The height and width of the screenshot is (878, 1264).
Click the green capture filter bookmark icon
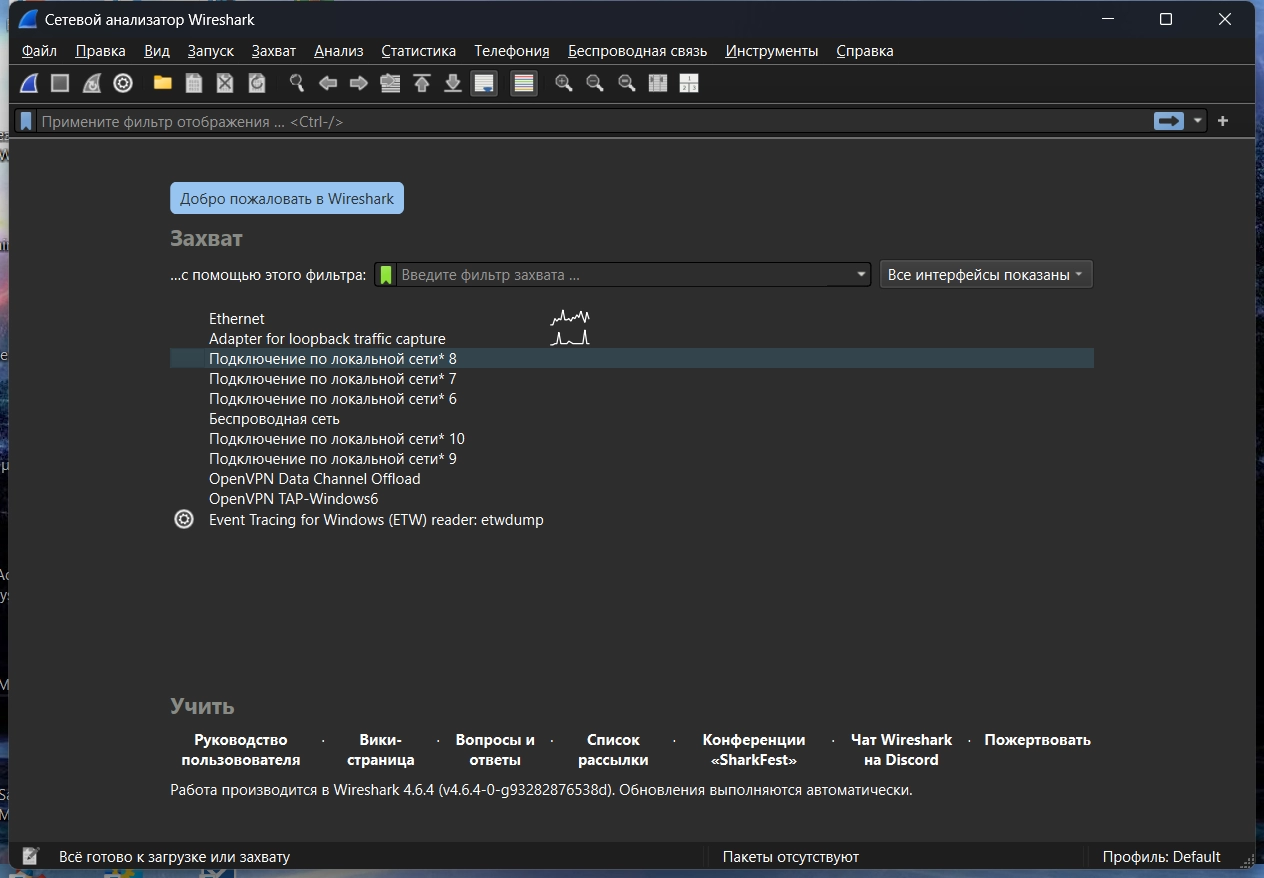386,275
